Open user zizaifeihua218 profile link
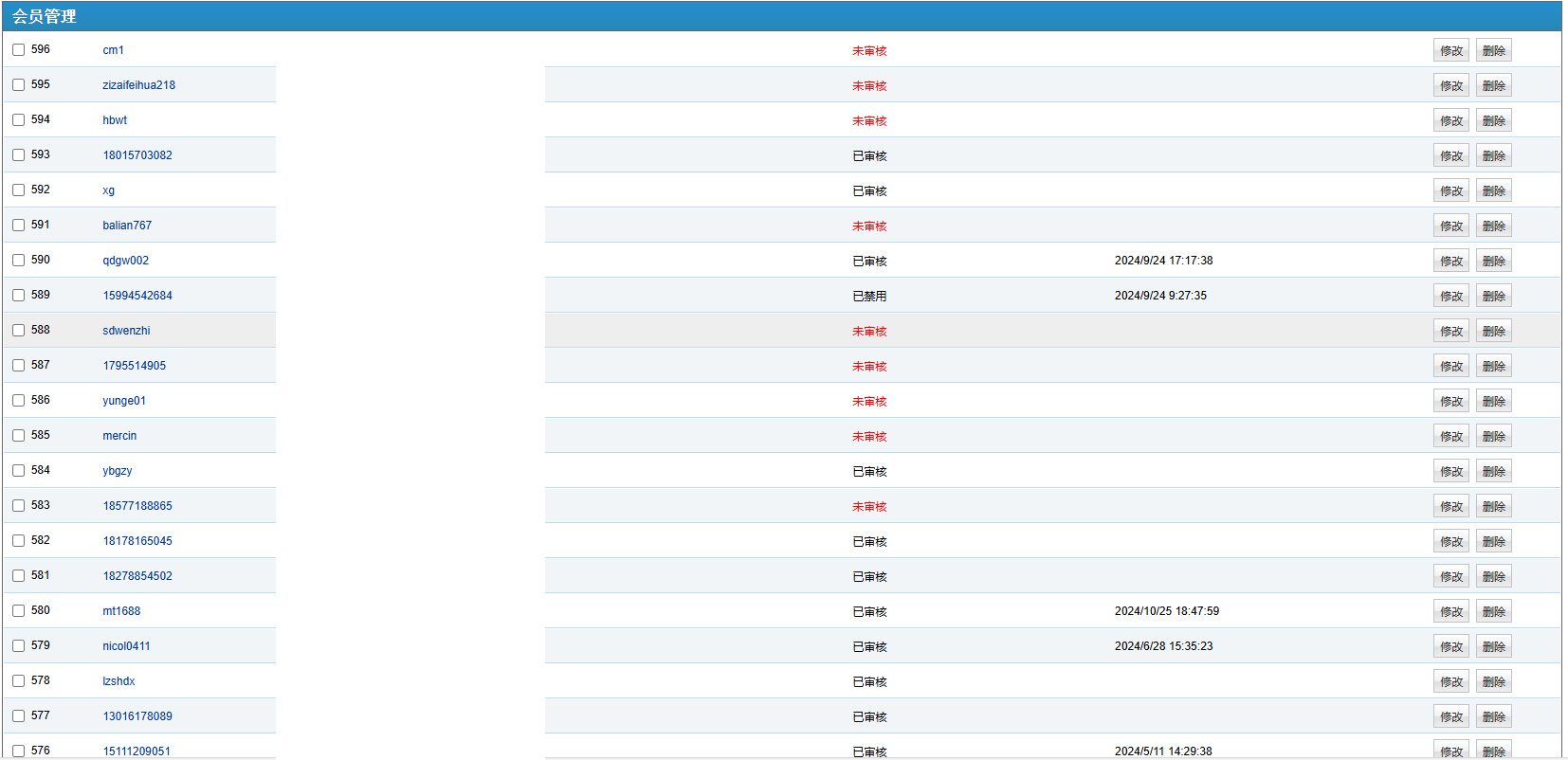This screenshot has width=1568, height=760. click(138, 85)
